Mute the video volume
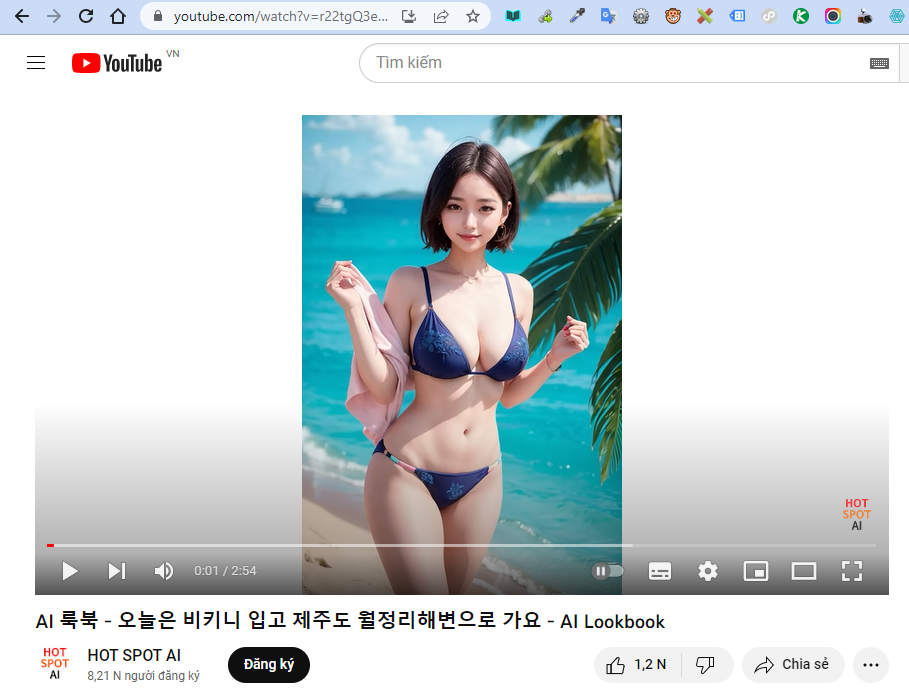 click(163, 571)
